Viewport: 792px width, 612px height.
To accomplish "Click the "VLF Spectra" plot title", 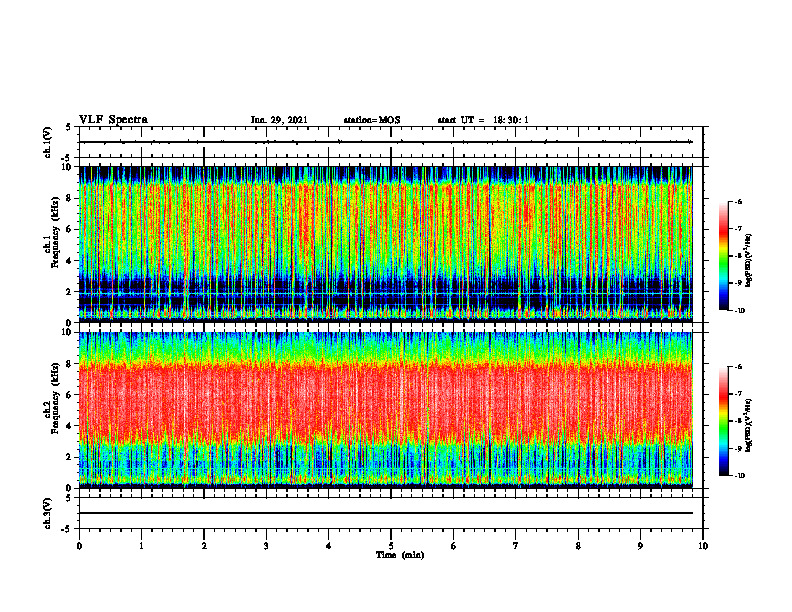I will point(113,120).
